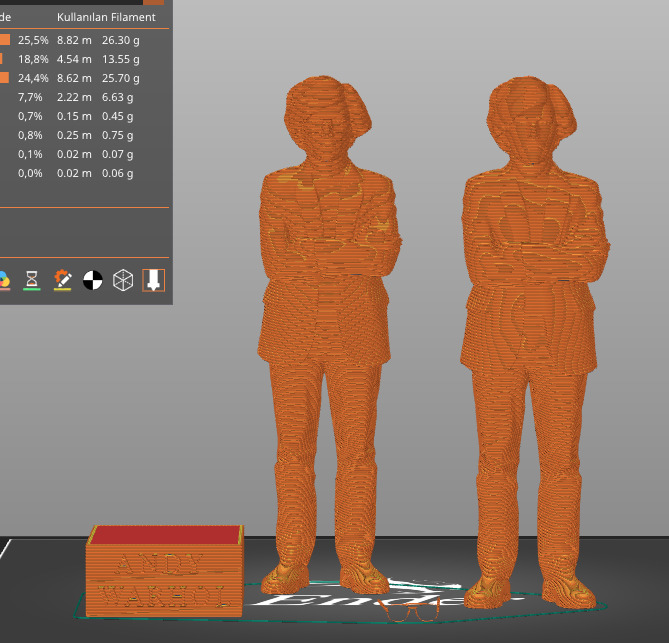The image size is (669, 643).
Task: Select the 25,5% percentage value
Action: [33, 40]
